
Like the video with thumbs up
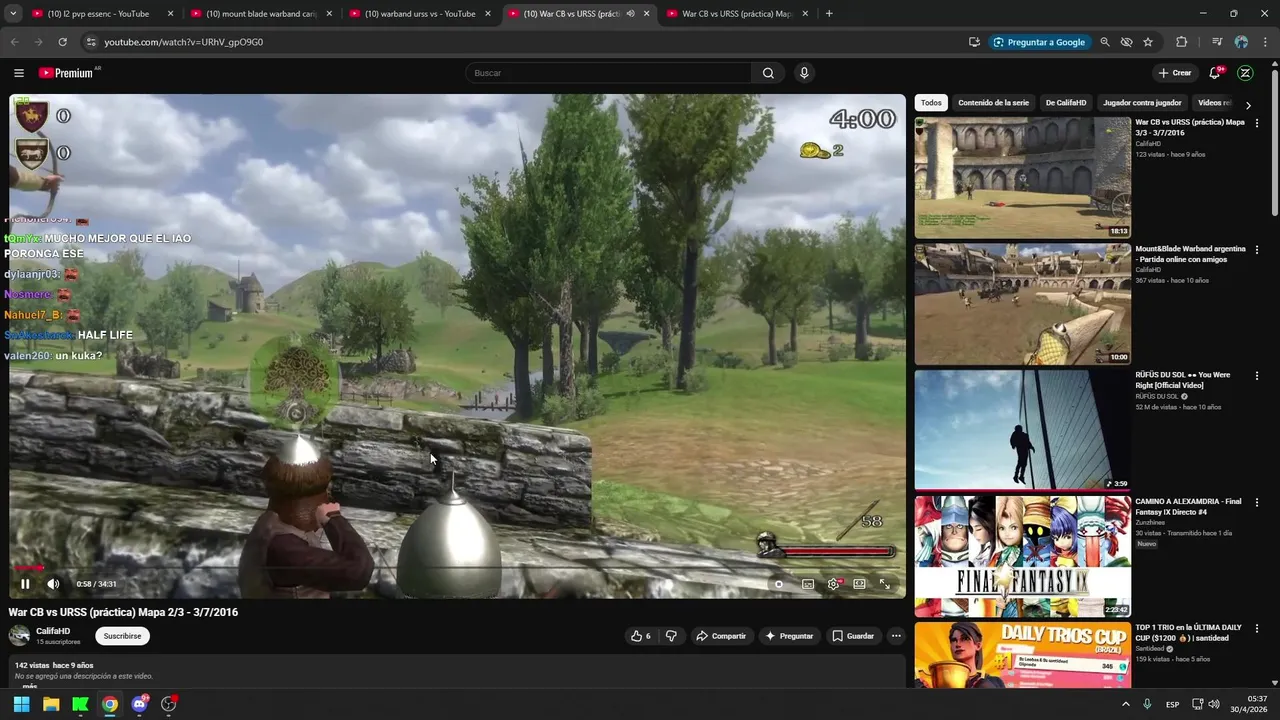click(640, 636)
